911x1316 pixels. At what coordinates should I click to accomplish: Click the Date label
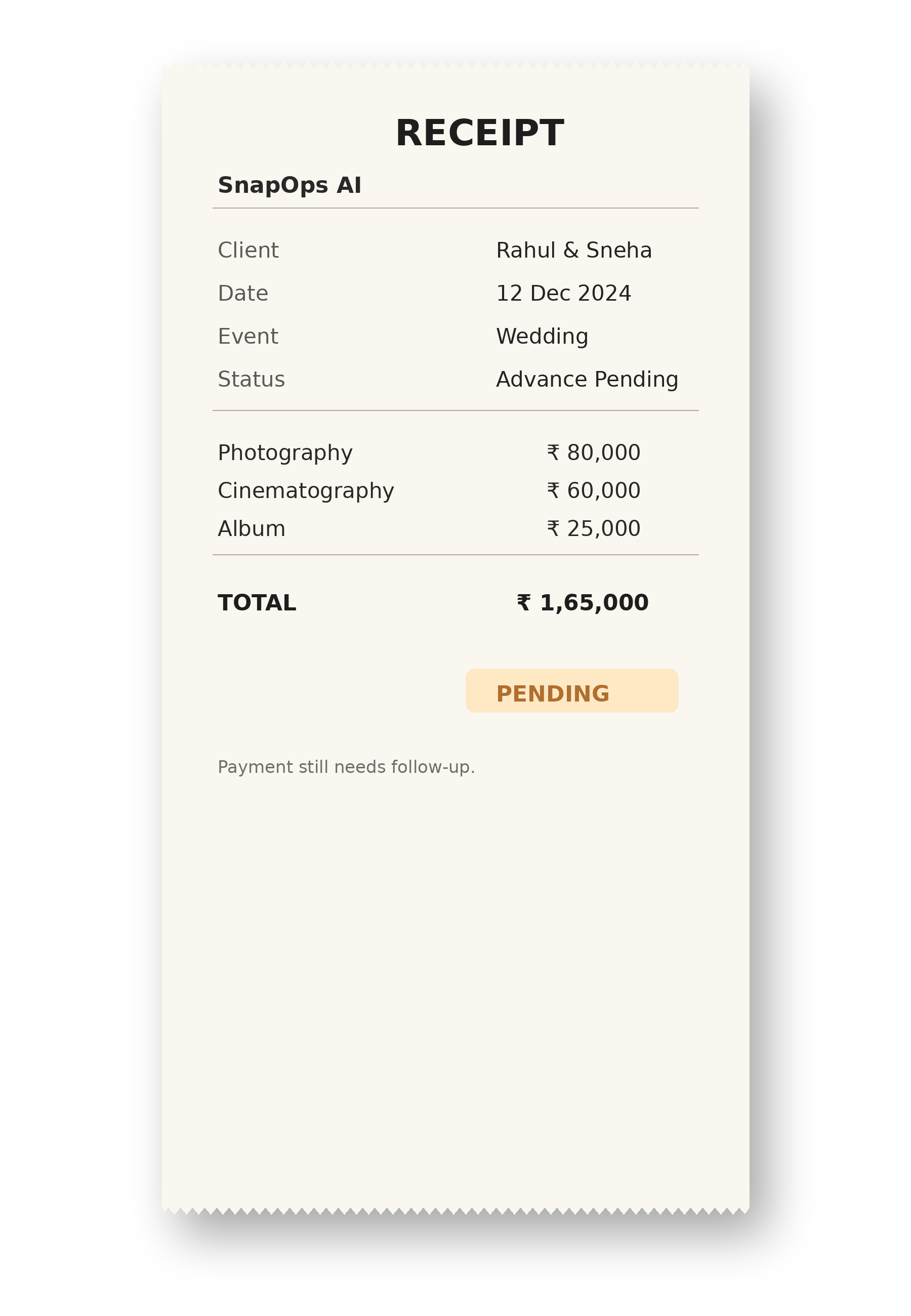242,294
